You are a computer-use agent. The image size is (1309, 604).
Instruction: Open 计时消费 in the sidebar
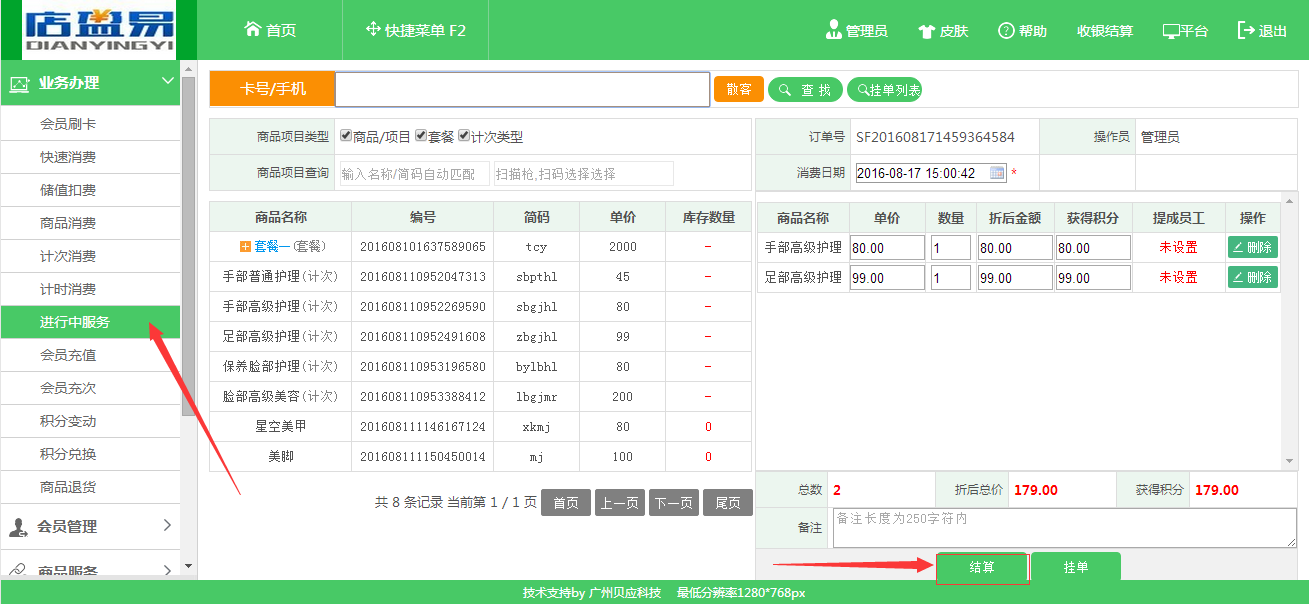click(90, 289)
